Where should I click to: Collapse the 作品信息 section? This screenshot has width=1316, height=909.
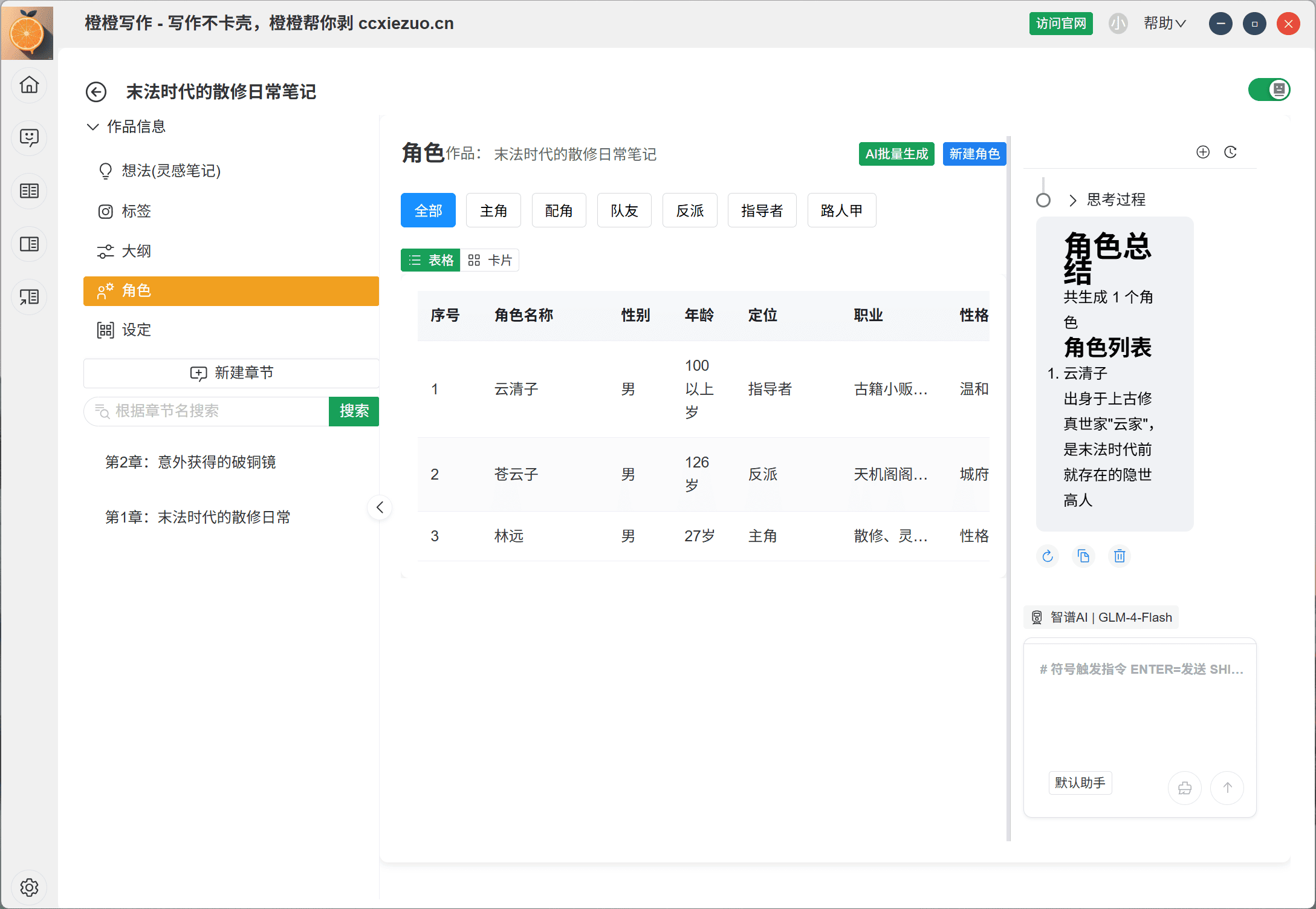click(x=92, y=127)
